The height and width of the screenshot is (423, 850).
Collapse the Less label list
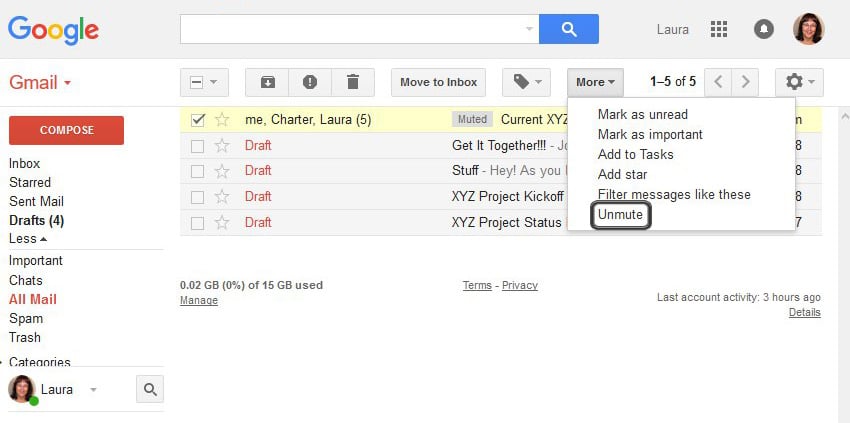point(28,239)
